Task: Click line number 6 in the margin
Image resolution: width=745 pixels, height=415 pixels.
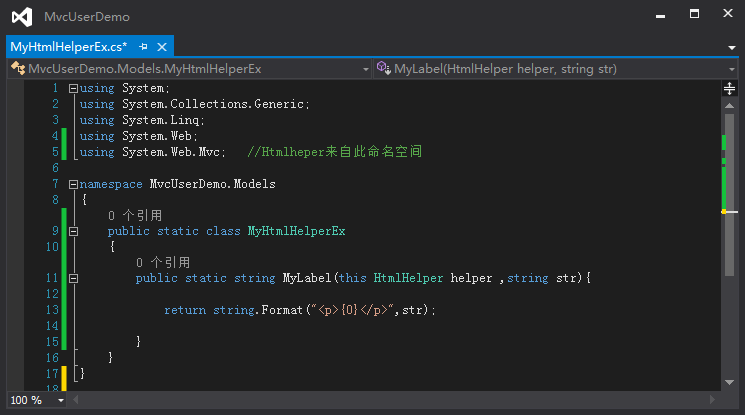Action: pos(56,168)
